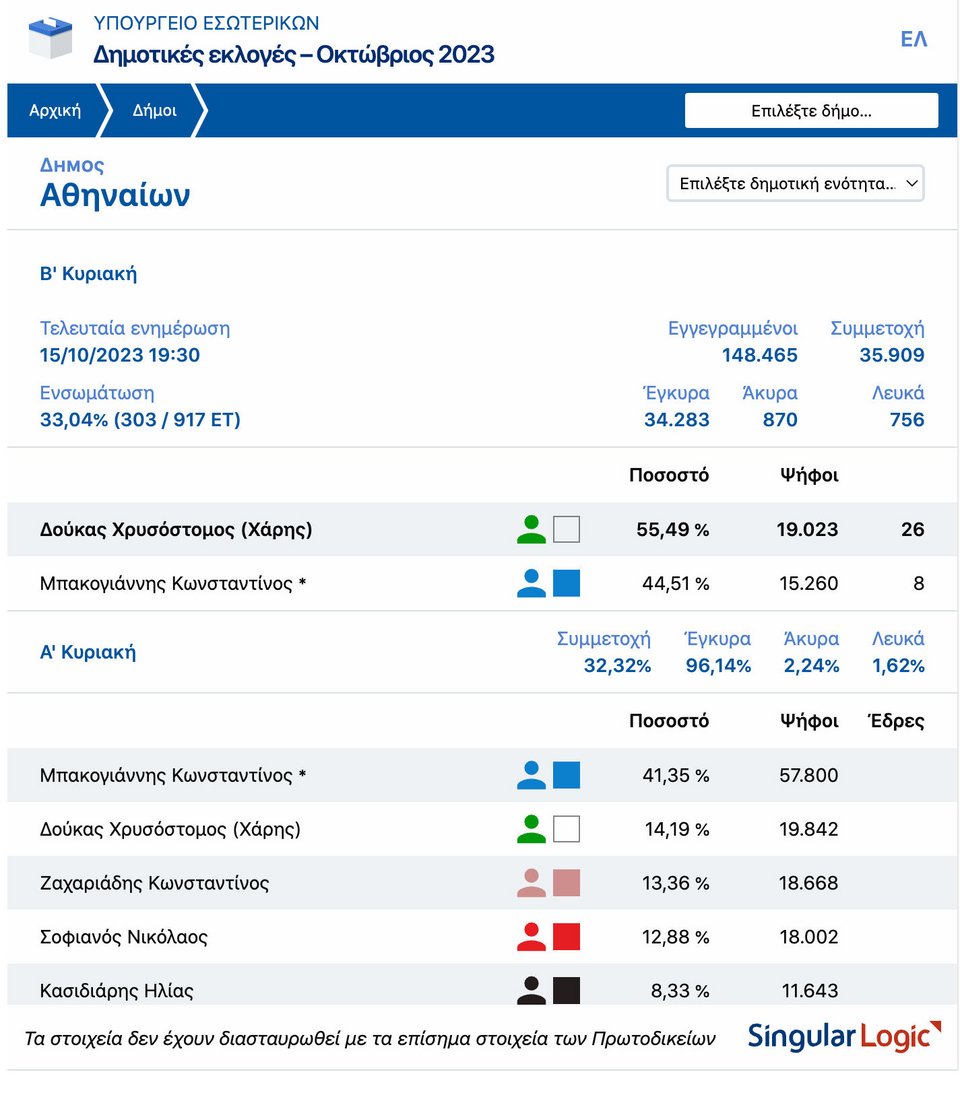Image resolution: width=960 pixels, height=1101 pixels.
Task: Select the white party square for Δούκας in Β' Κυριακή
Action: coord(567,529)
